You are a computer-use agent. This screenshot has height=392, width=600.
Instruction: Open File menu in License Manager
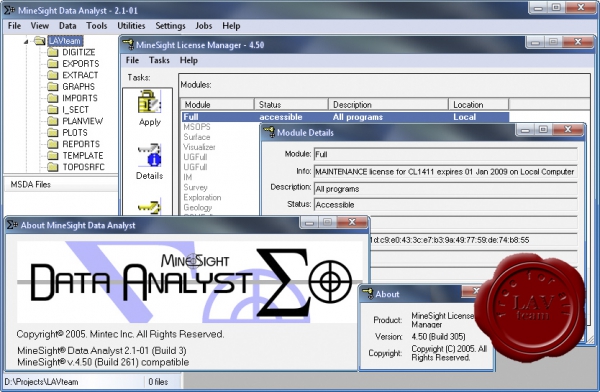(x=132, y=60)
